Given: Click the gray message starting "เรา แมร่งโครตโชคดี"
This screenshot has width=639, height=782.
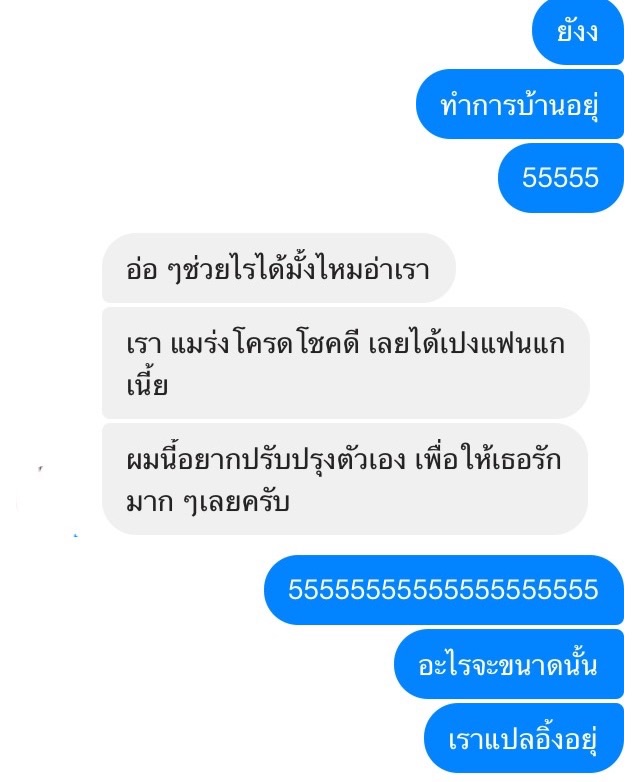Looking at the screenshot, I should 345,363.
